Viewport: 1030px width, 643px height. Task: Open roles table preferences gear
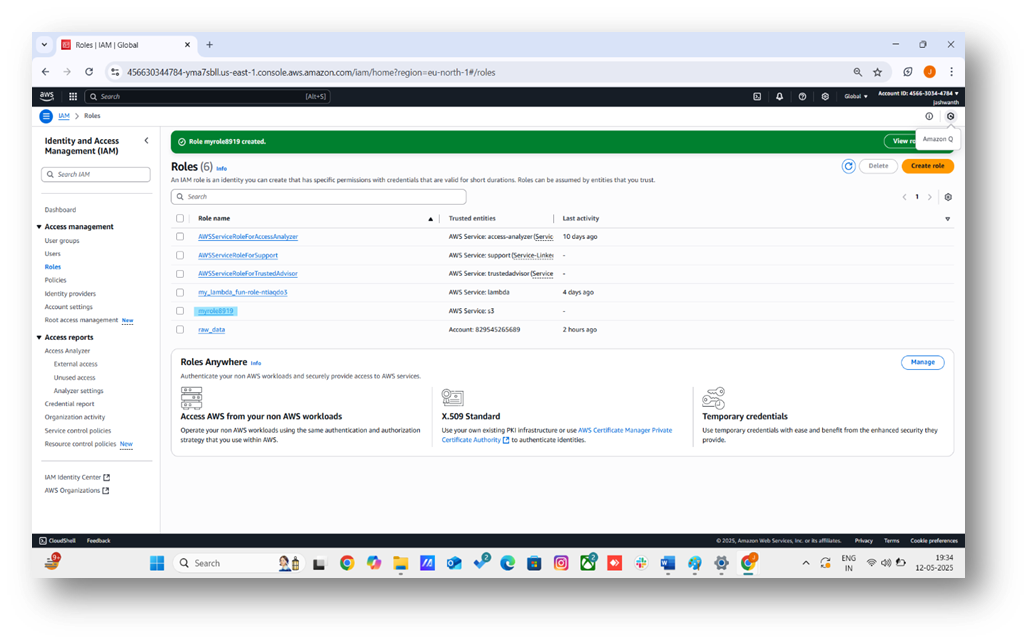[948, 197]
